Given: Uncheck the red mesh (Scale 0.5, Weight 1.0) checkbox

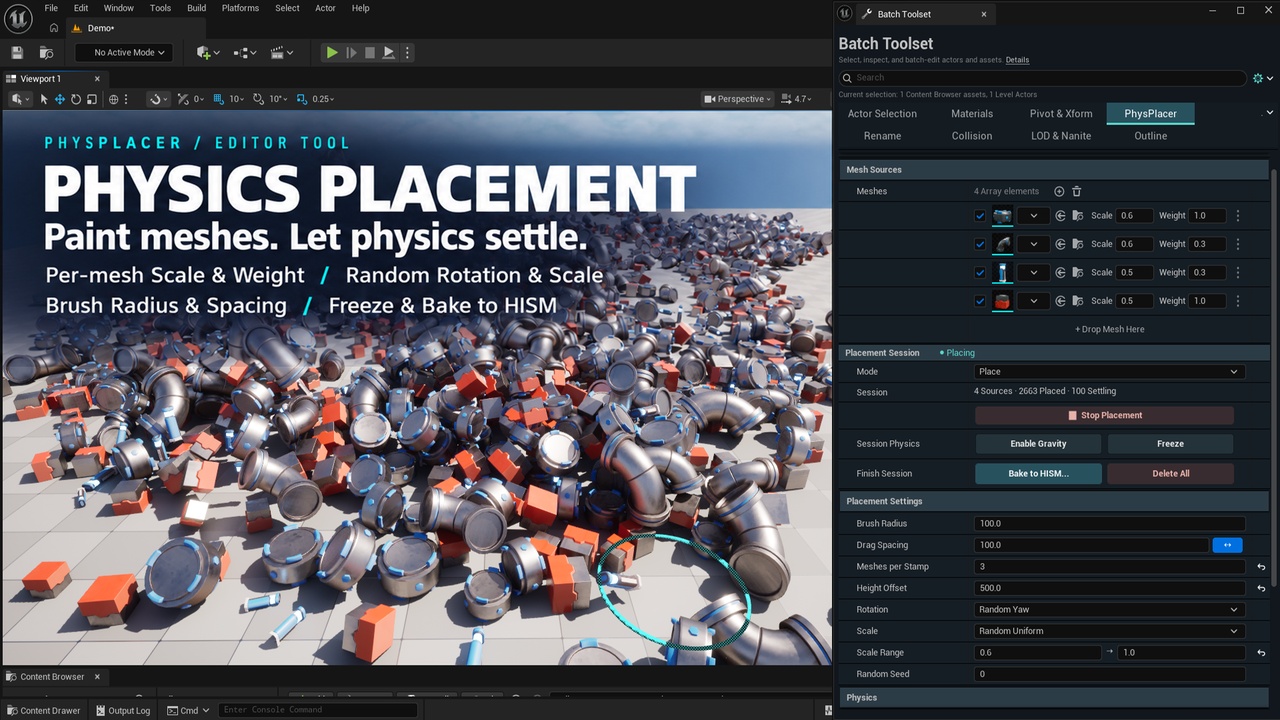Looking at the screenshot, I should click(x=980, y=301).
